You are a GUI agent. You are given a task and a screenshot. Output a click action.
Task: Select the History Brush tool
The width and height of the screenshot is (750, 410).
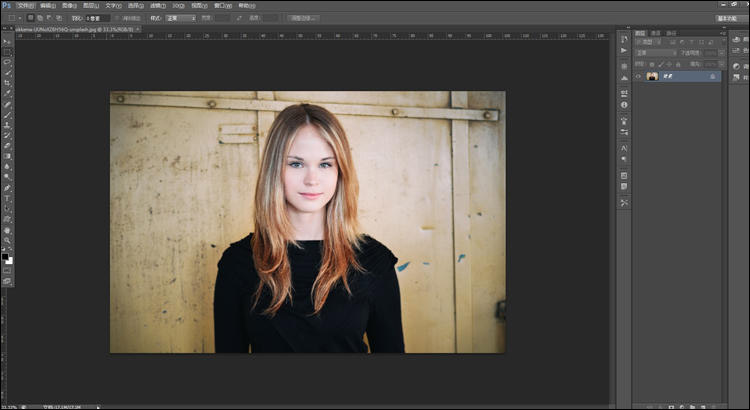click(7, 135)
